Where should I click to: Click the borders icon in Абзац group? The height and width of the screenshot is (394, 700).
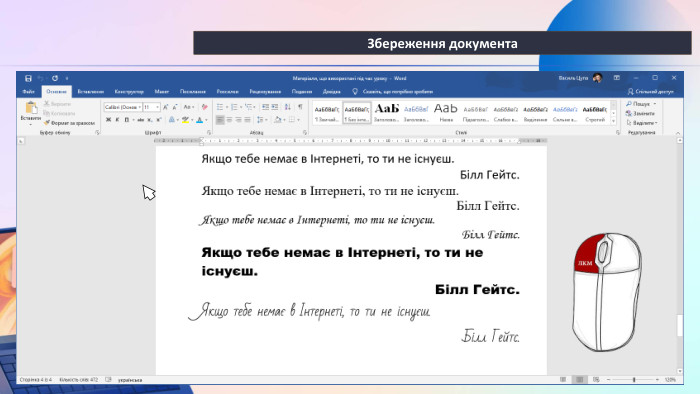click(x=292, y=120)
